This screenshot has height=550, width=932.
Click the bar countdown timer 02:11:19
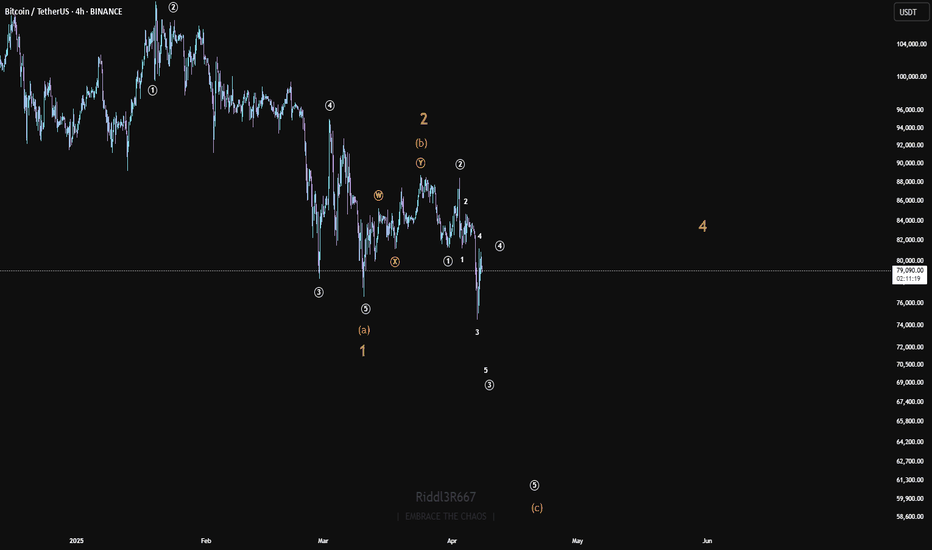click(x=910, y=279)
